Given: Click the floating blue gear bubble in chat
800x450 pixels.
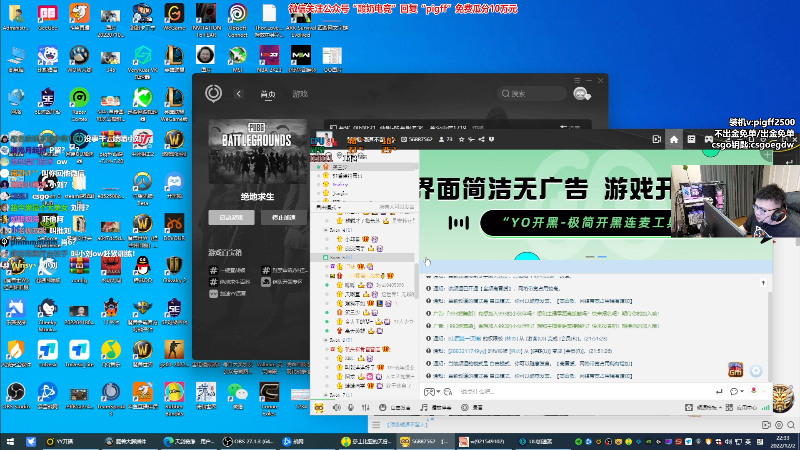Looking at the screenshot, I should [x=756, y=371].
